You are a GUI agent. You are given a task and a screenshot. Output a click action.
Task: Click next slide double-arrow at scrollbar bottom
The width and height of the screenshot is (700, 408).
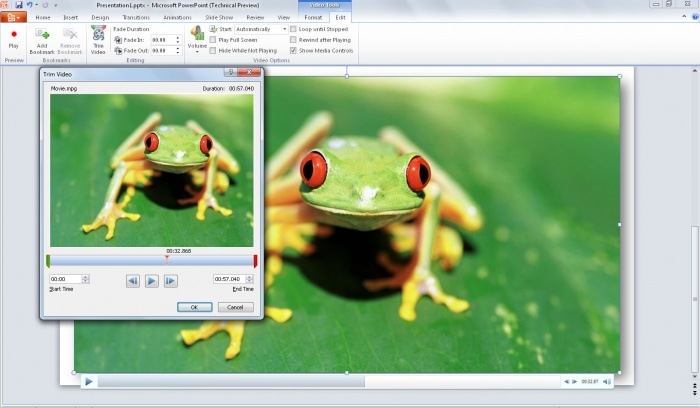coord(695,392)
